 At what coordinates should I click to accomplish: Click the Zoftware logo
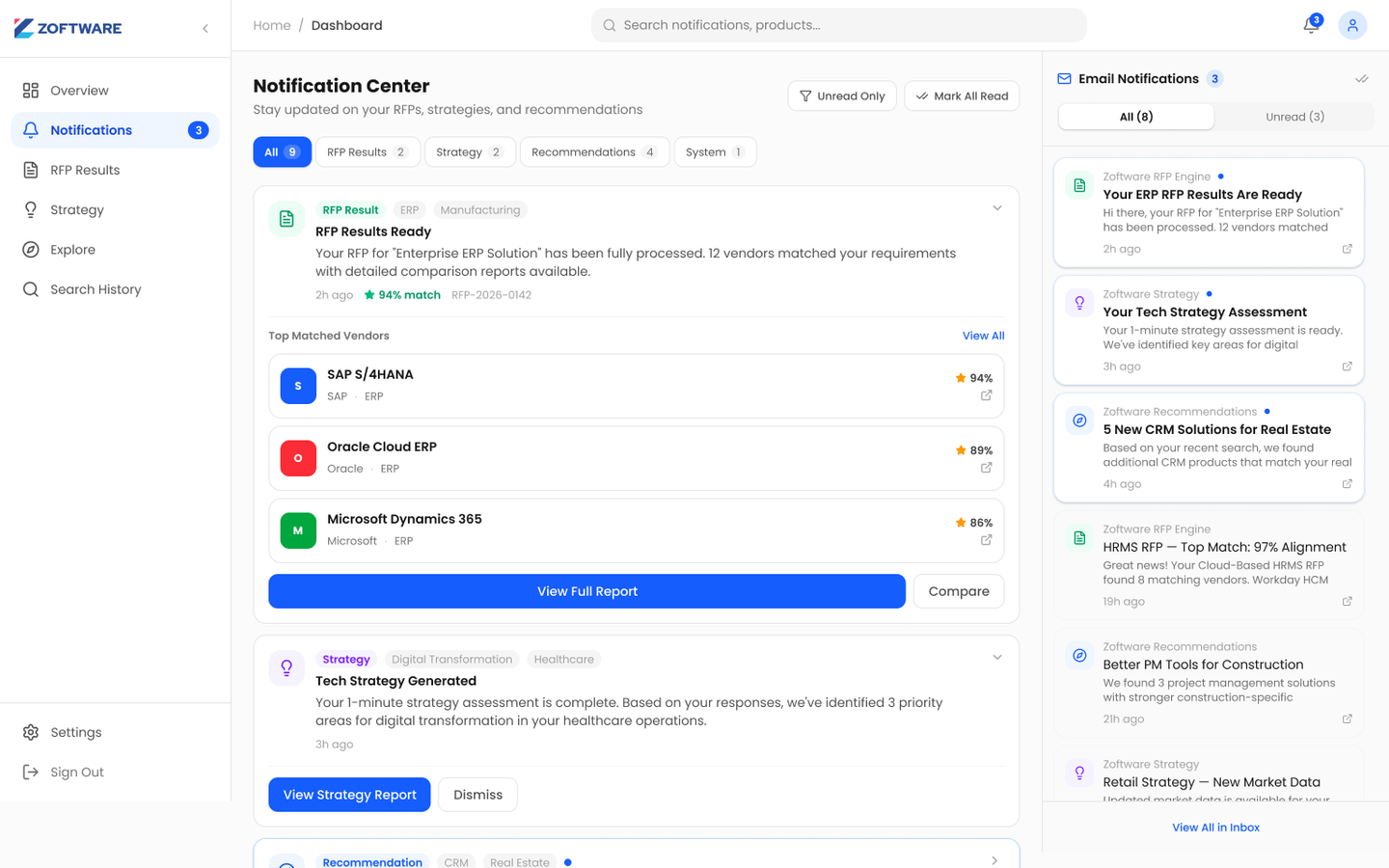[68, 28]
